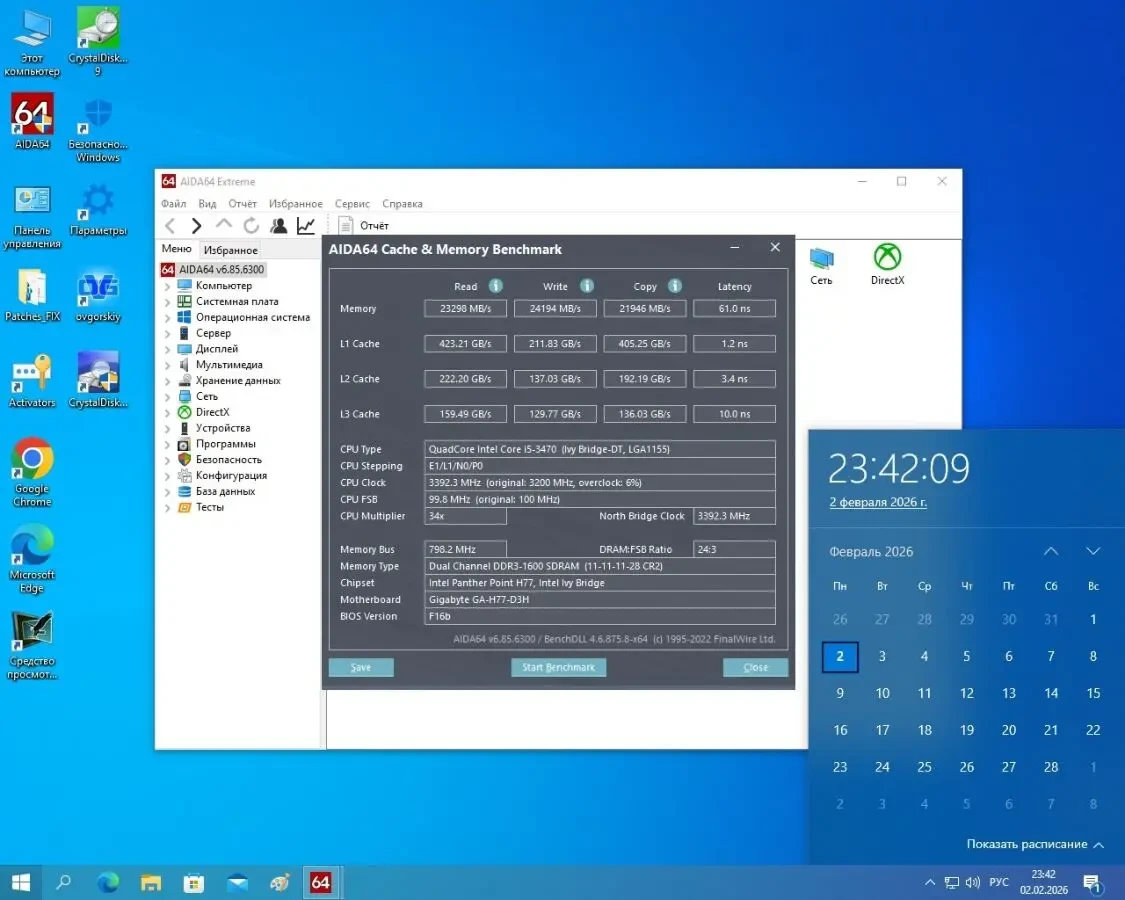1125x900 pixels.
Task: Select ovgorskiy desktop shortcut
Action: point(98,296)
